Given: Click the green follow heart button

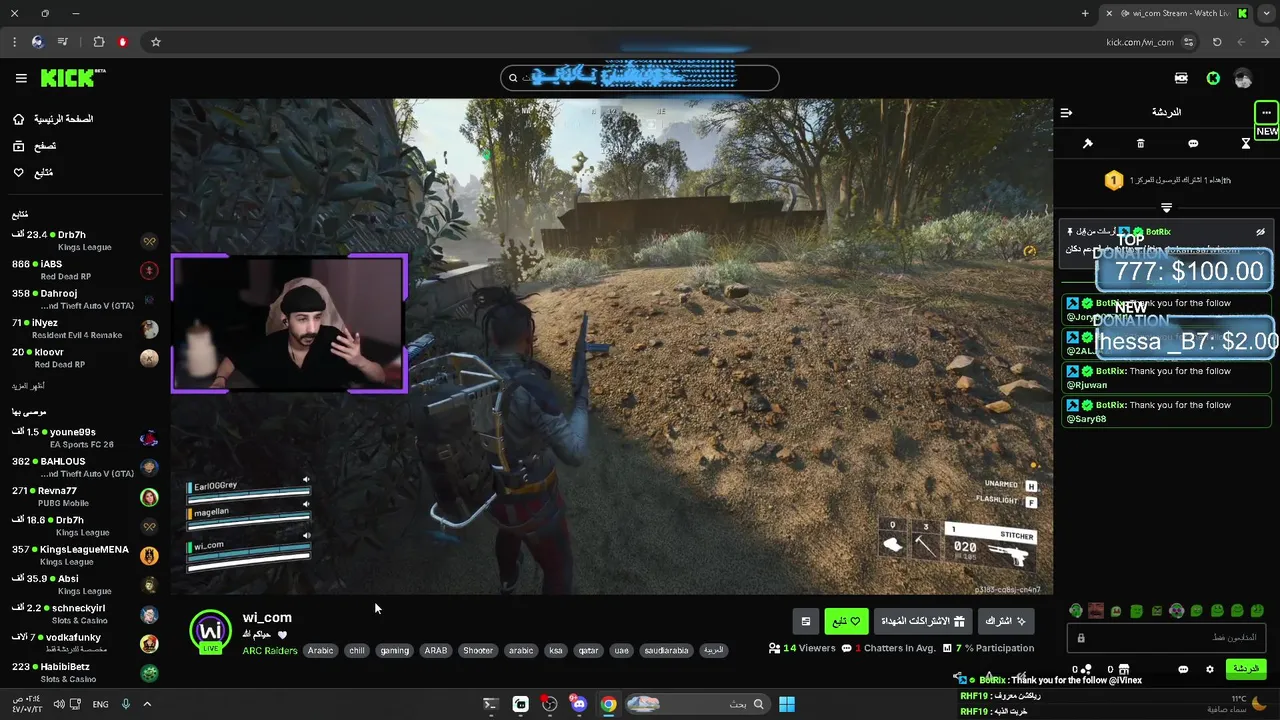Looking at the screenshot, I should (846, 621).
